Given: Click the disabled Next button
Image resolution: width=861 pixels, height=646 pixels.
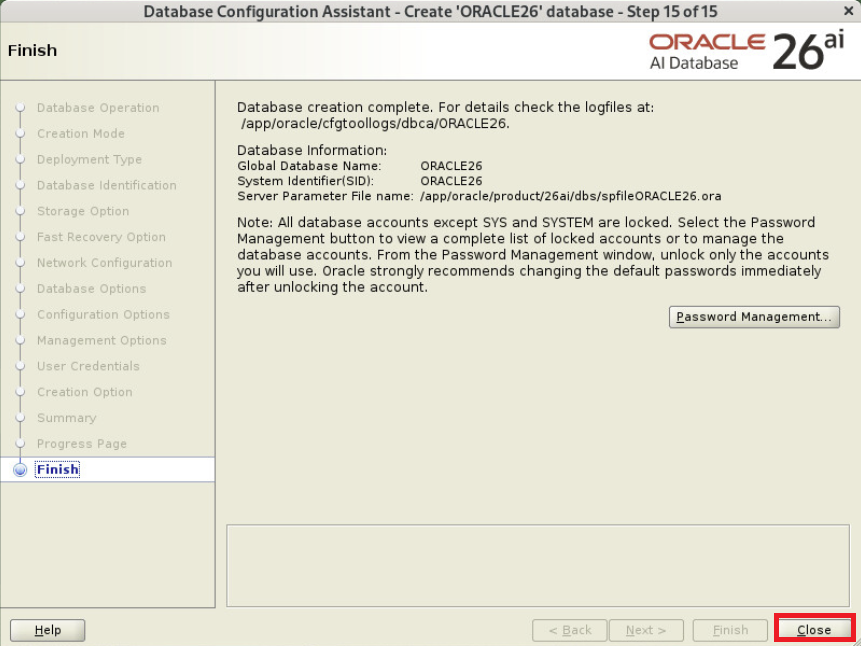Looking at the screenshot, I should pyautogui.click(x=646, y=630).
